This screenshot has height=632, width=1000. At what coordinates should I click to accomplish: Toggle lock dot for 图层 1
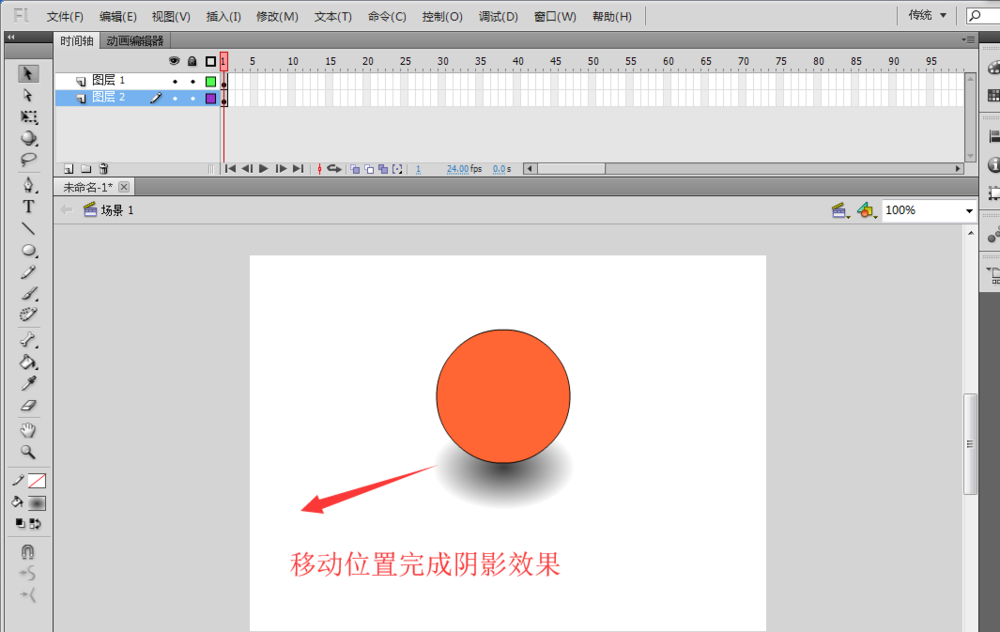tap(193, 82)
